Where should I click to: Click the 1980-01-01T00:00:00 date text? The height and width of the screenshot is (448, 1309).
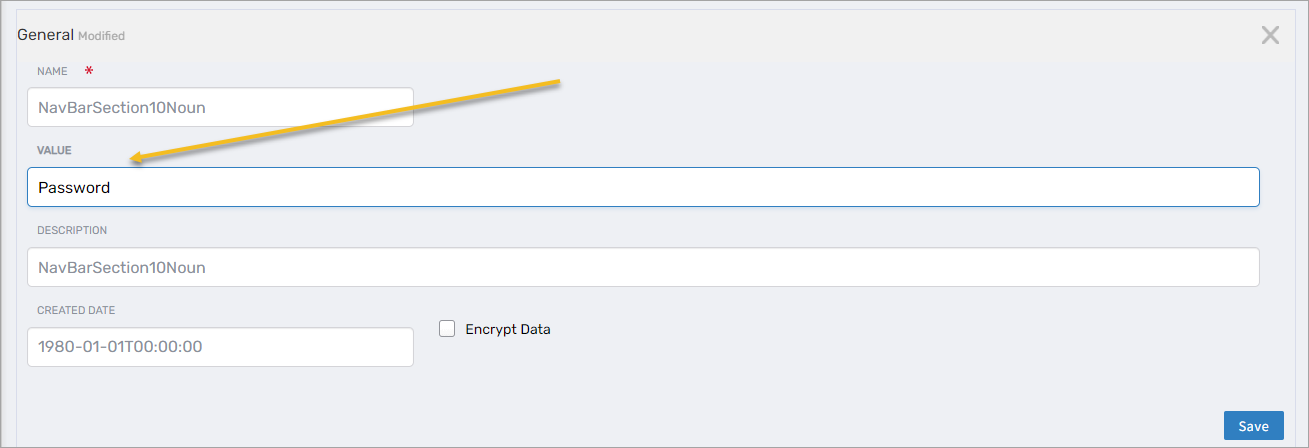coord(120,347)
